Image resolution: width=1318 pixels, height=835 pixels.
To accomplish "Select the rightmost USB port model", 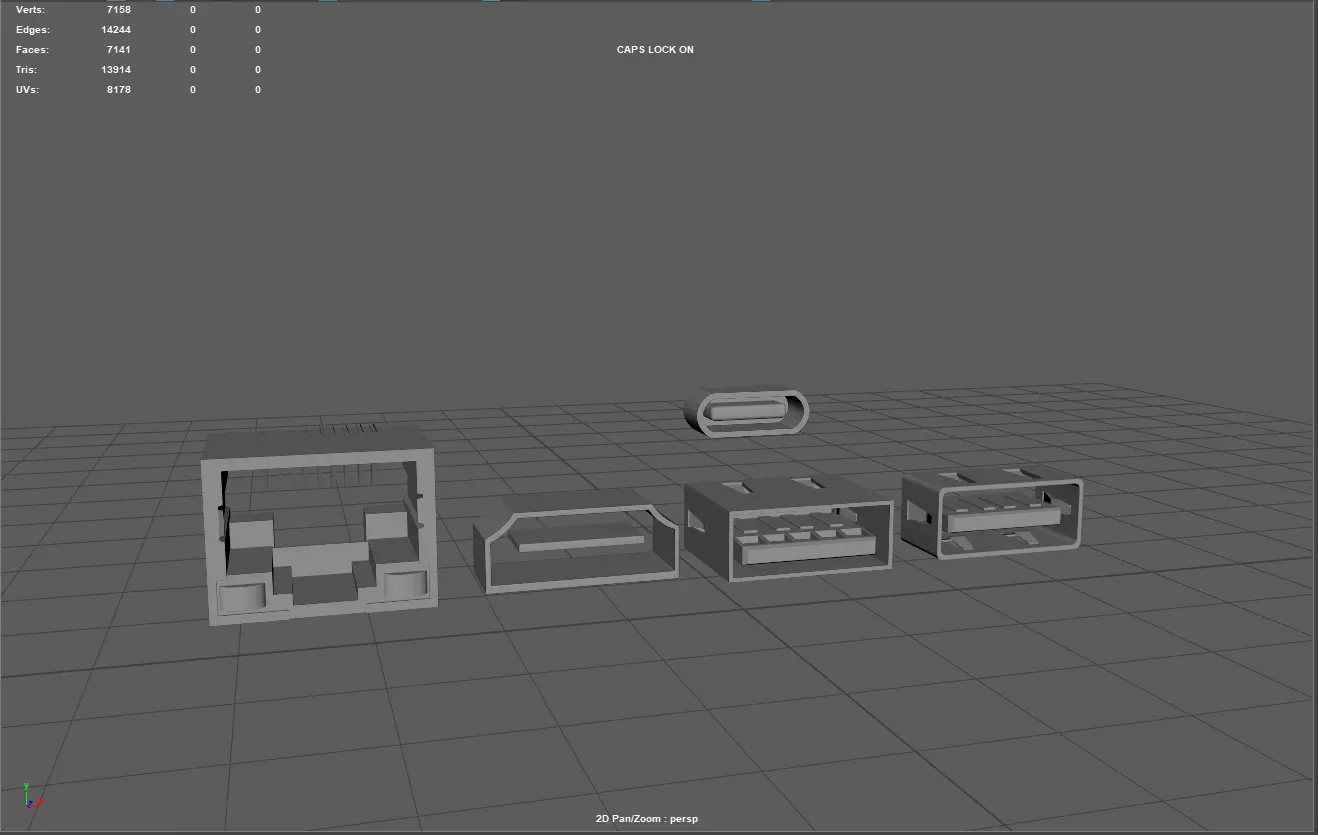I will point(993,512).
